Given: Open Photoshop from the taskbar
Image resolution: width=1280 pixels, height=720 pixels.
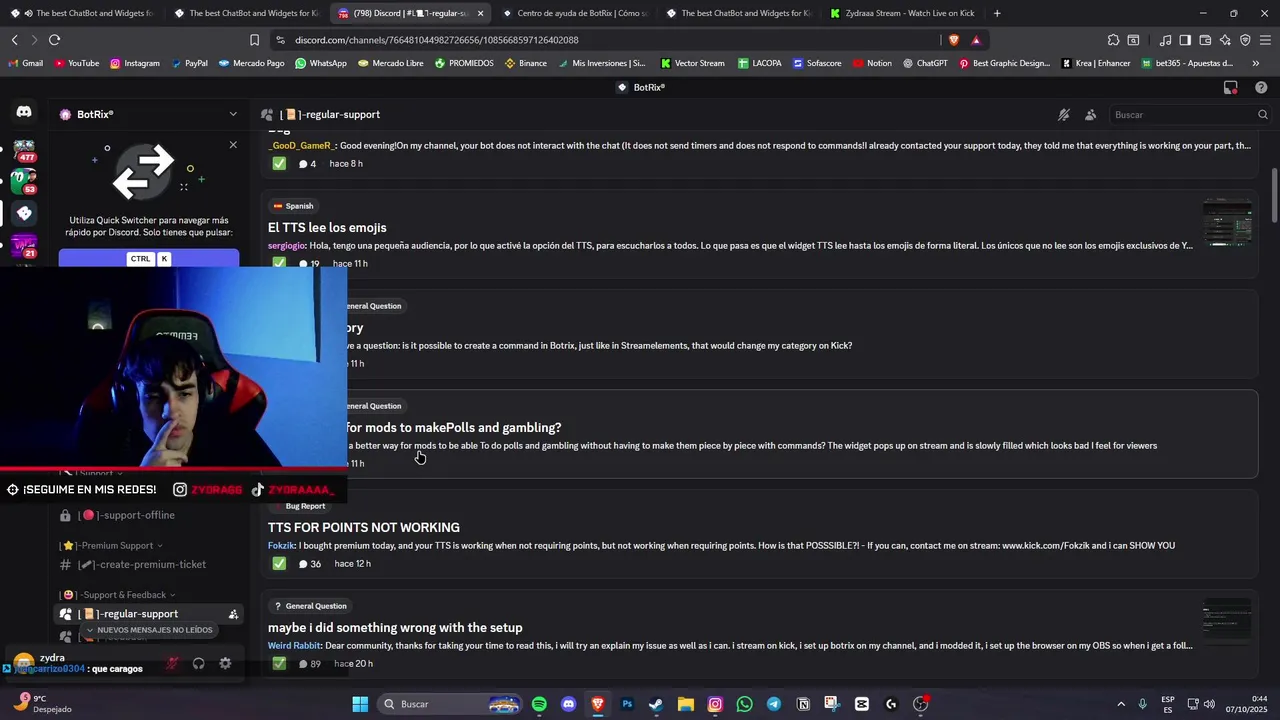Looking at the screenshot, I should (x=627, y=704).
